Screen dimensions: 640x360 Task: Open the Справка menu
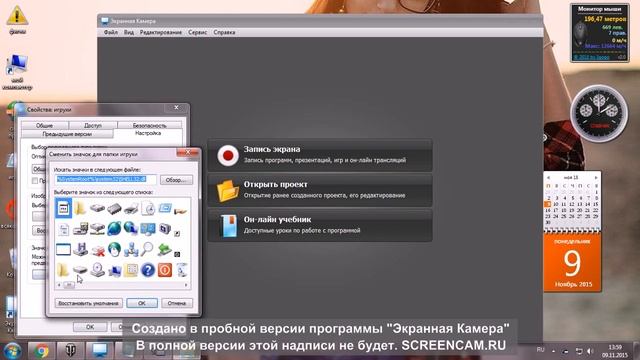[x=224, y=32]
